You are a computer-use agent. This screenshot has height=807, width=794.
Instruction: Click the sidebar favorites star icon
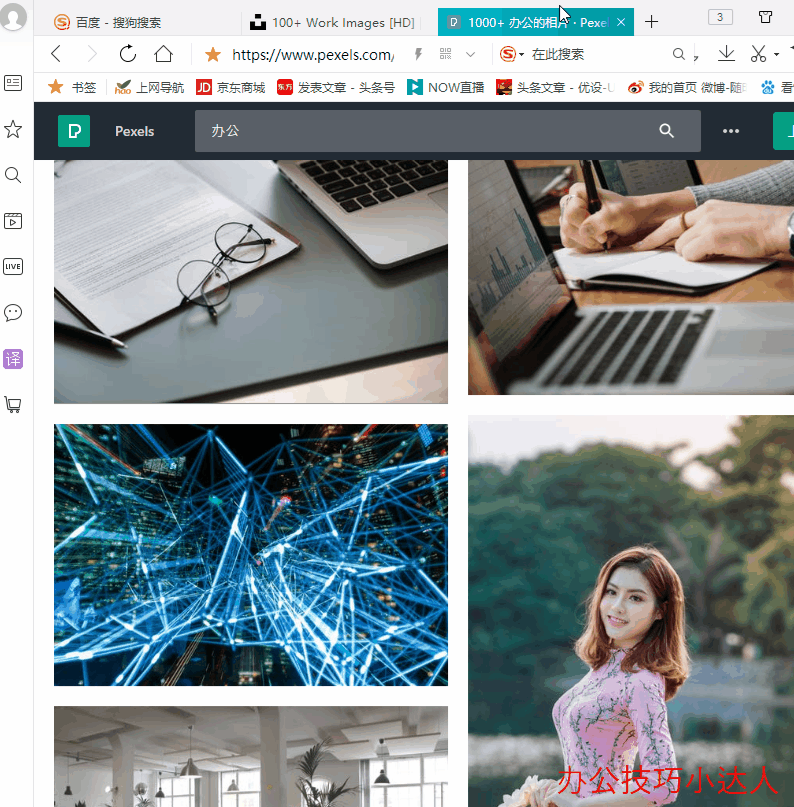coord(13,129)
